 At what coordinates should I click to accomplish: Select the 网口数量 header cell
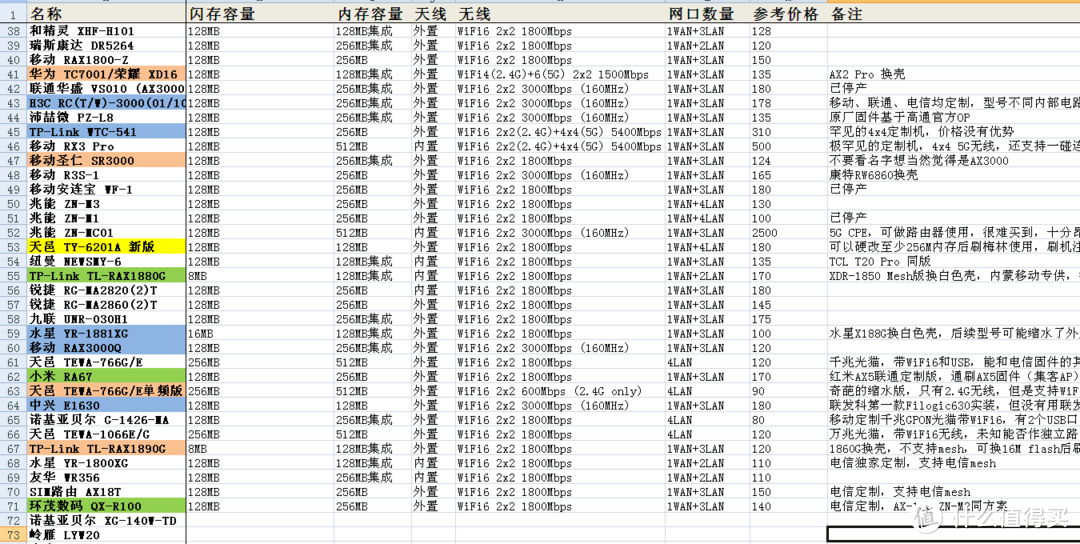point(707,14)
